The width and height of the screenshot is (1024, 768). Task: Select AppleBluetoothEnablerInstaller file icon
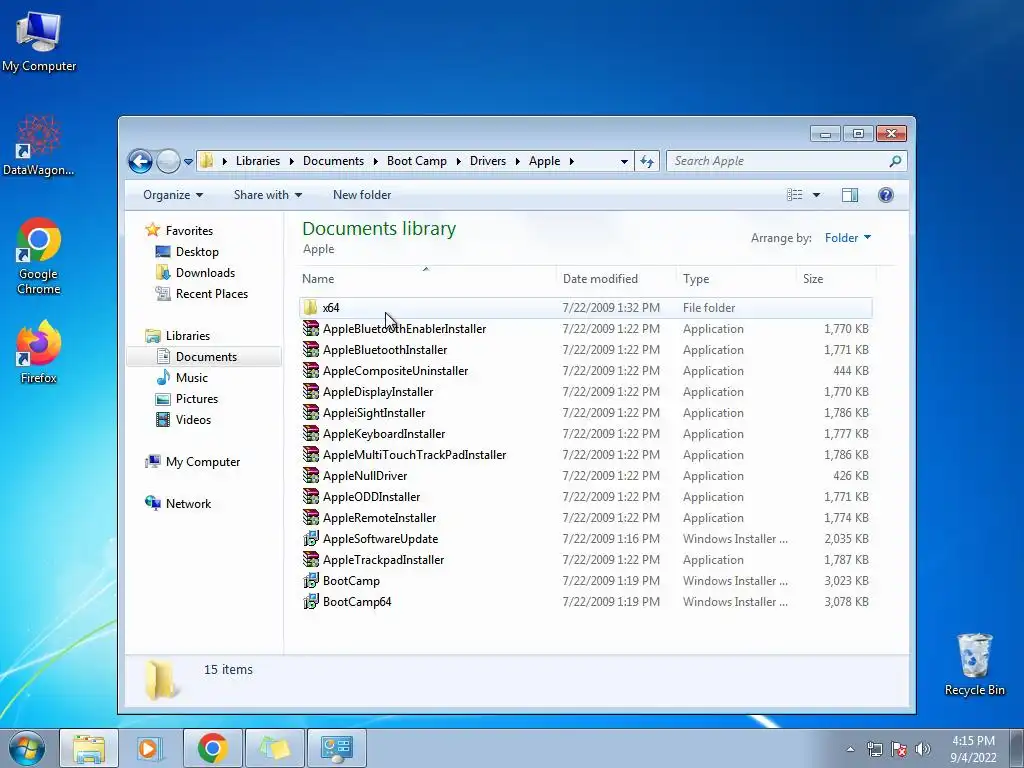coord(311,328)
